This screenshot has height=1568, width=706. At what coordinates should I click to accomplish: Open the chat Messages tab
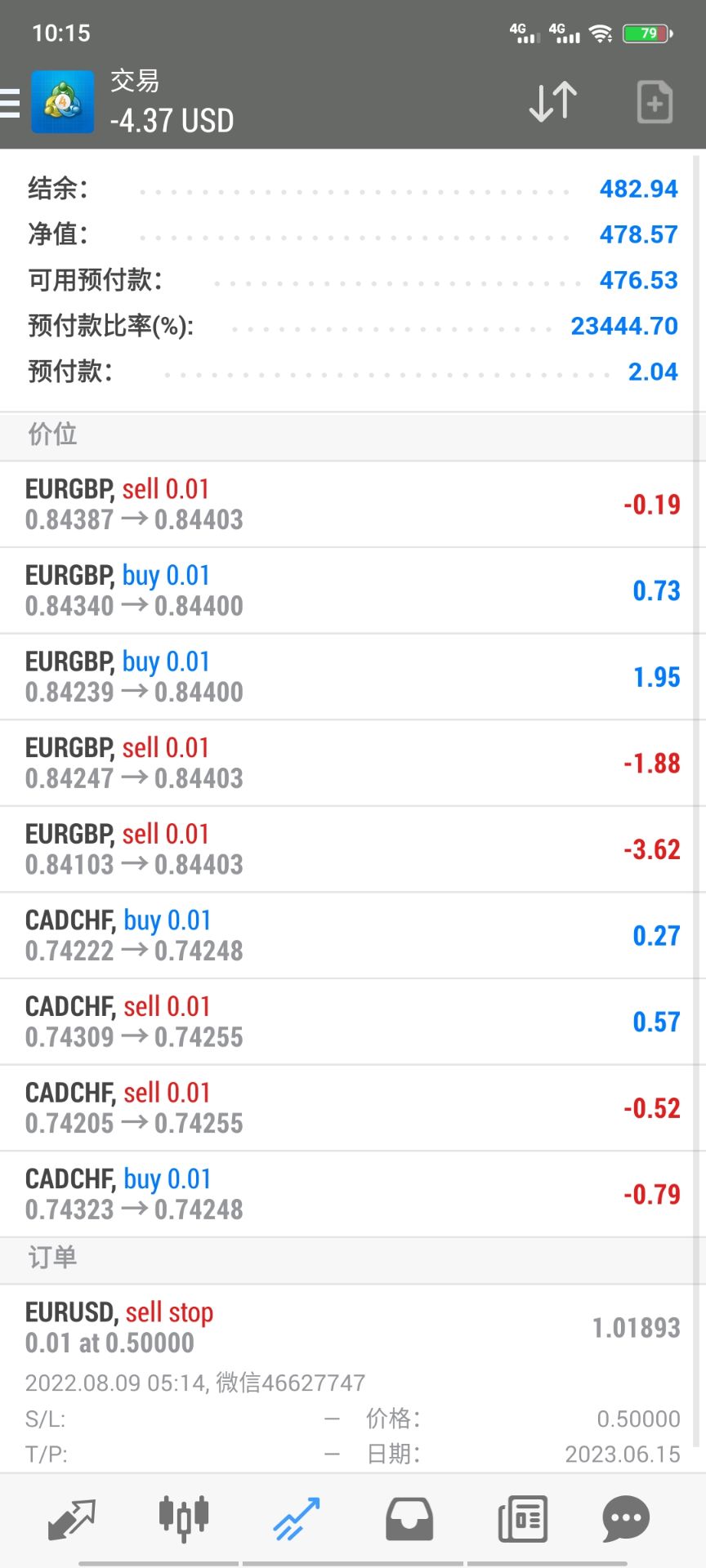626,1519
